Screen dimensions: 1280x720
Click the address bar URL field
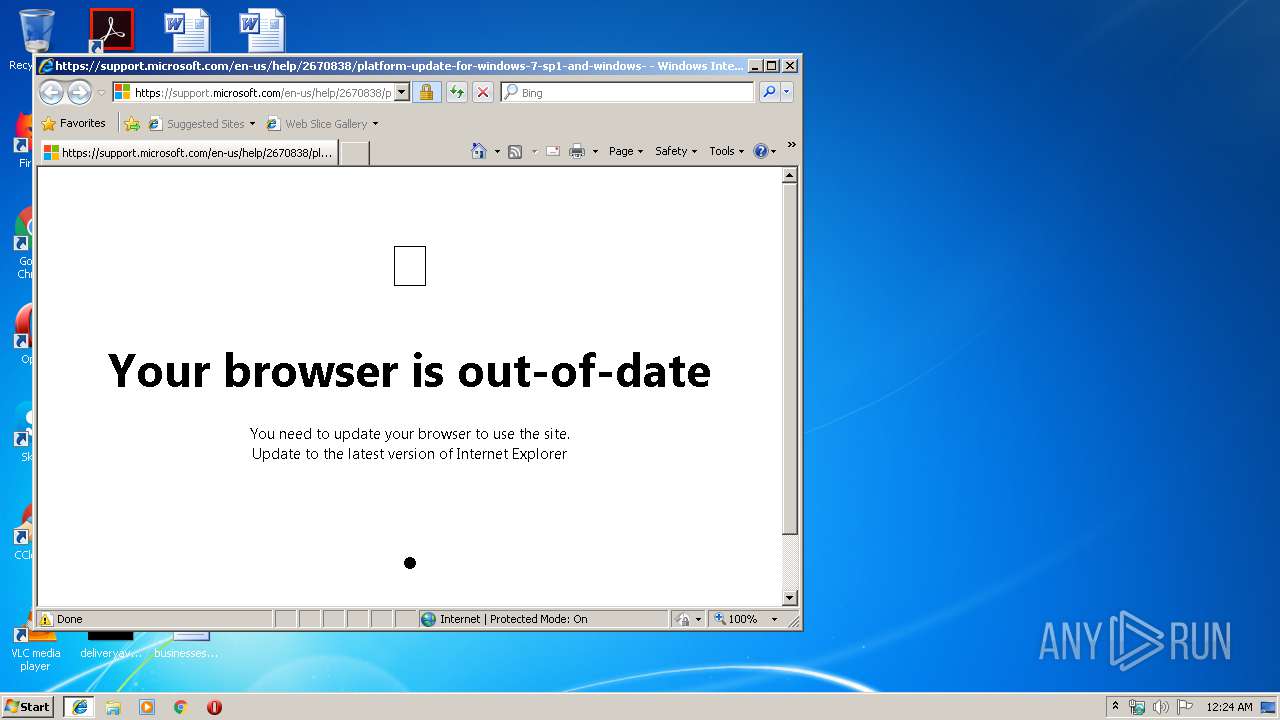point(253,92)
